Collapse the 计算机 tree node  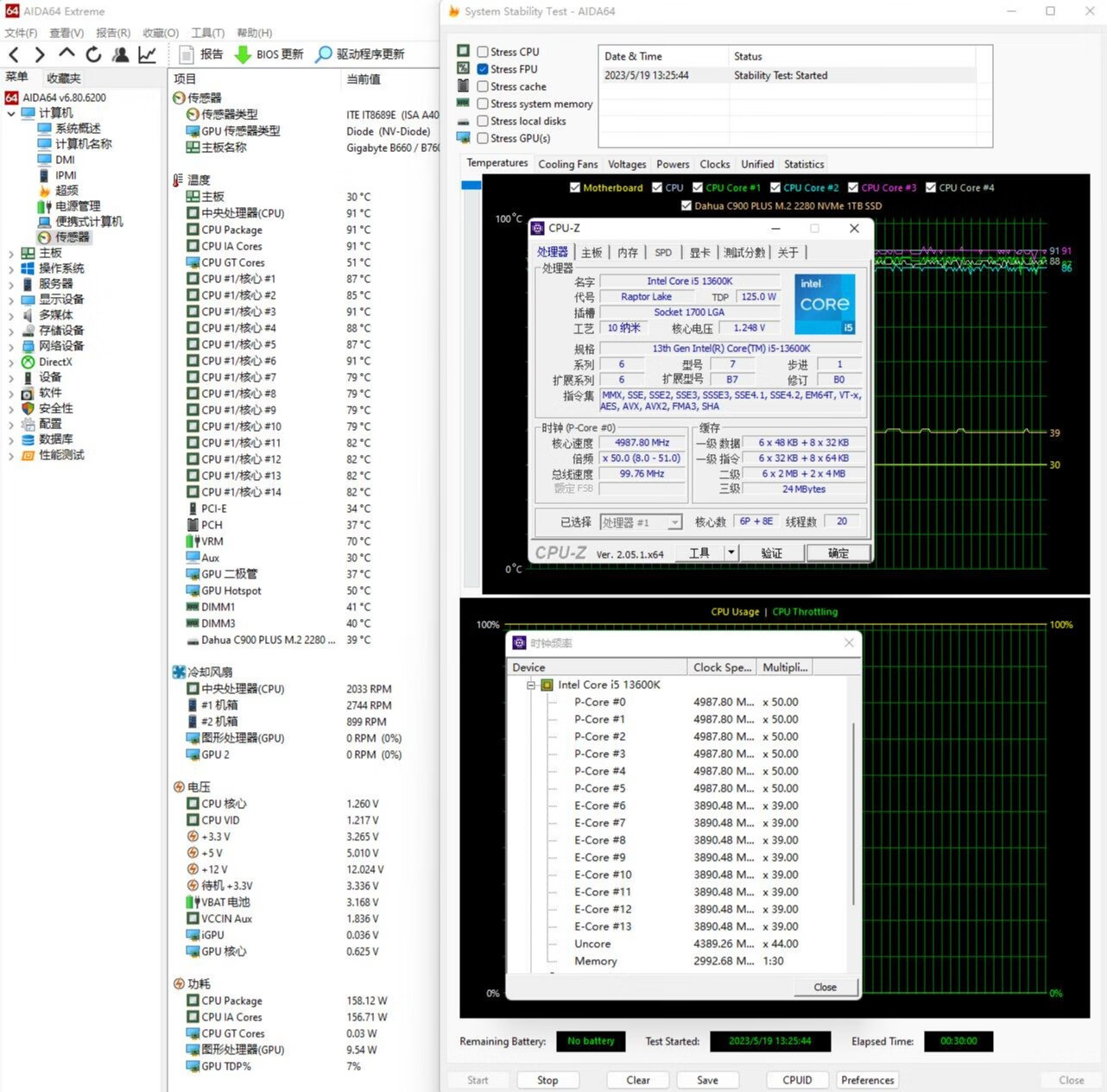(x=10, y=113)
